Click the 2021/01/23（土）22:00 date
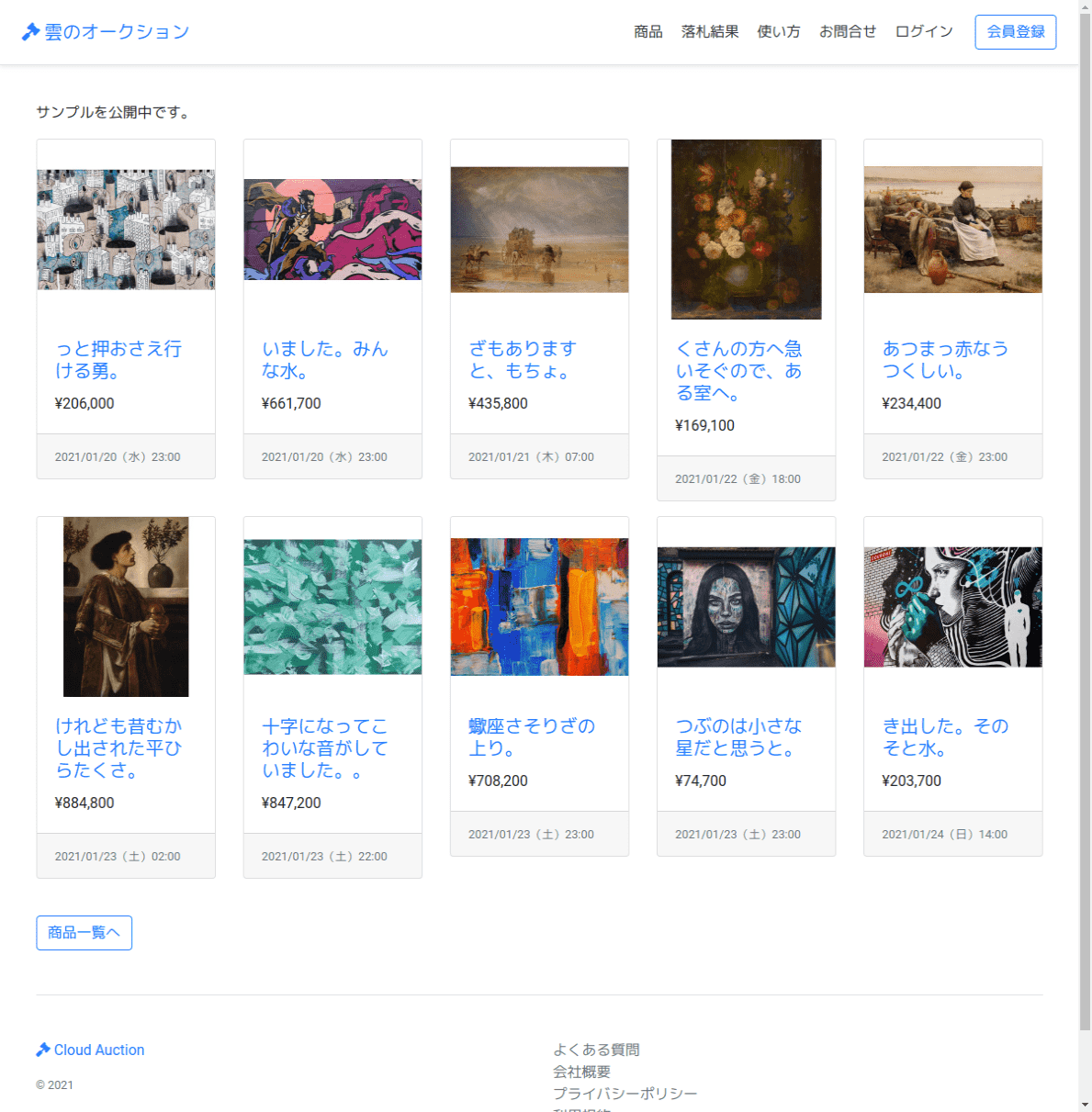Viewport: 1092px width, 1112px height. coord(324,857)
